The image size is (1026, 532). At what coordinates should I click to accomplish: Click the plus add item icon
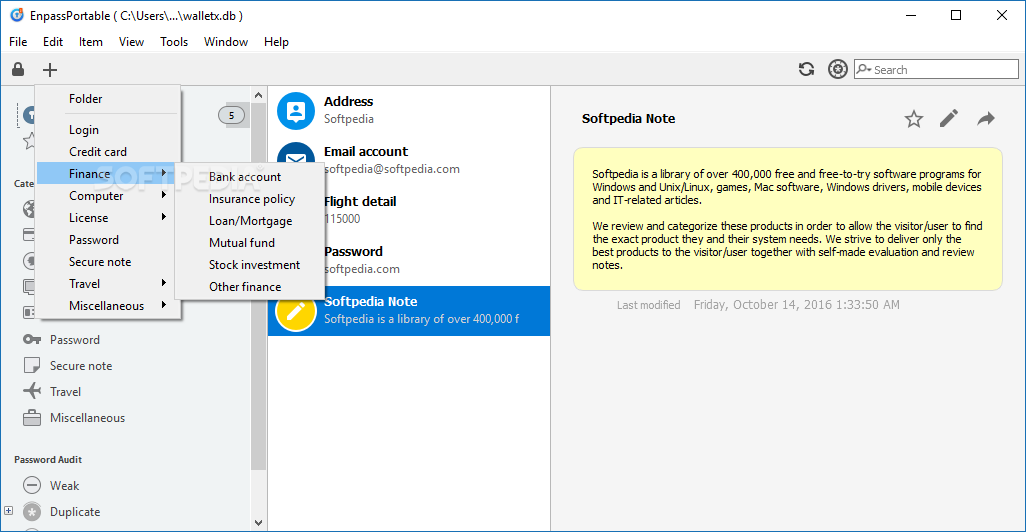click(50, 69)
